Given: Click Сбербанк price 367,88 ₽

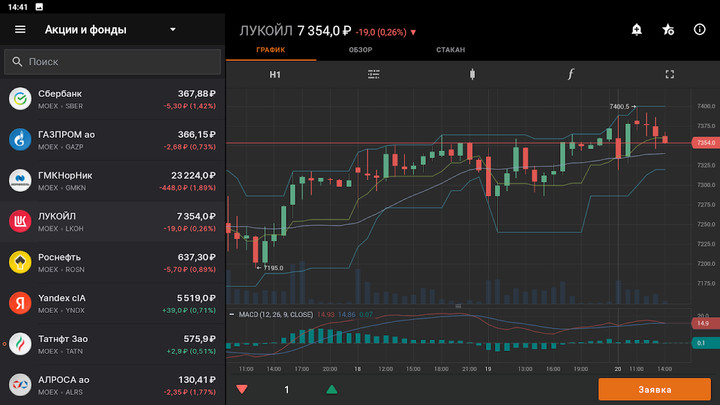Looking at the screenshot, I should click(197, 94).
